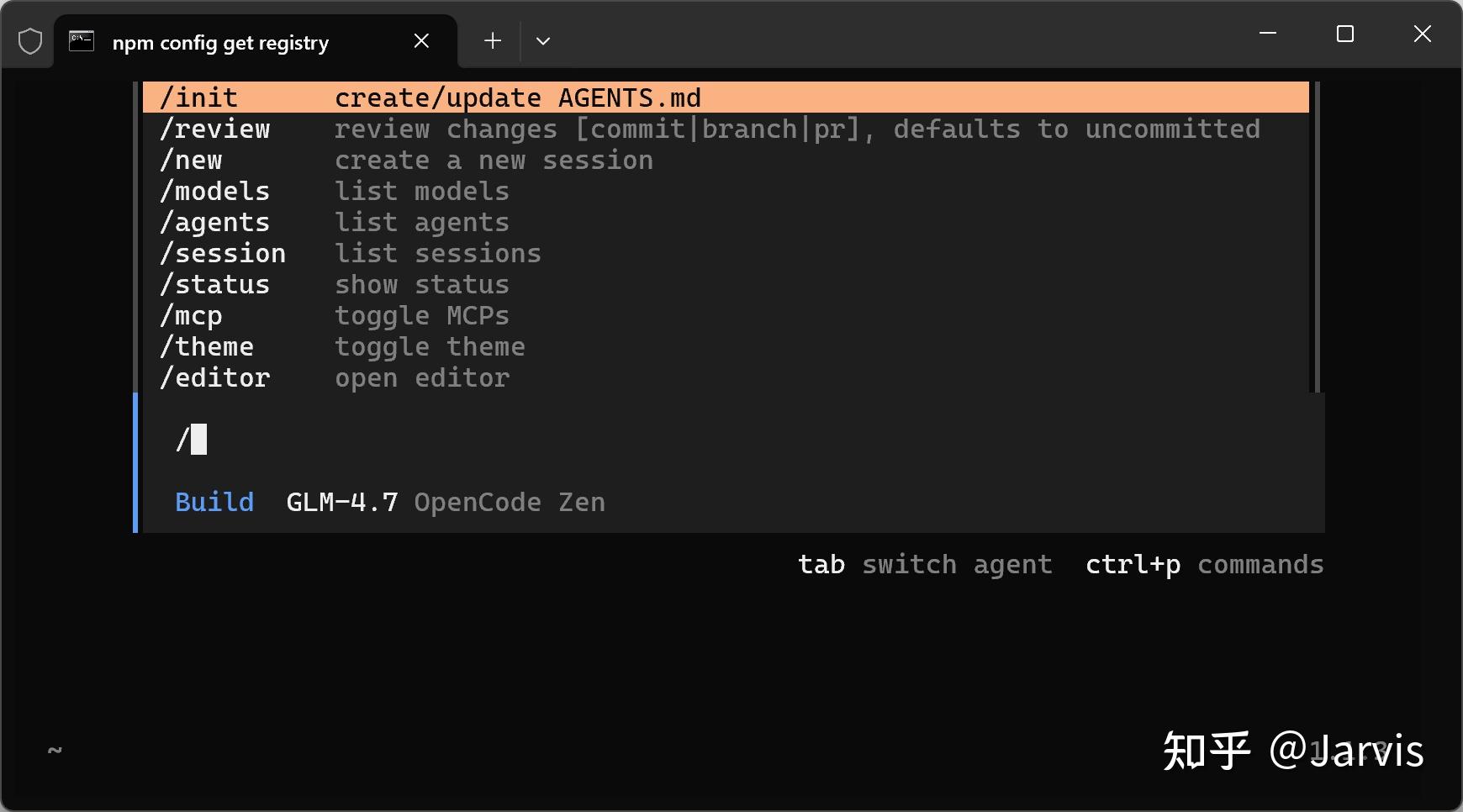Image resolution: width=1463 pixels, height=812 pixels.
Task: Click the Build agent label
Action: (x=214, y=502)
